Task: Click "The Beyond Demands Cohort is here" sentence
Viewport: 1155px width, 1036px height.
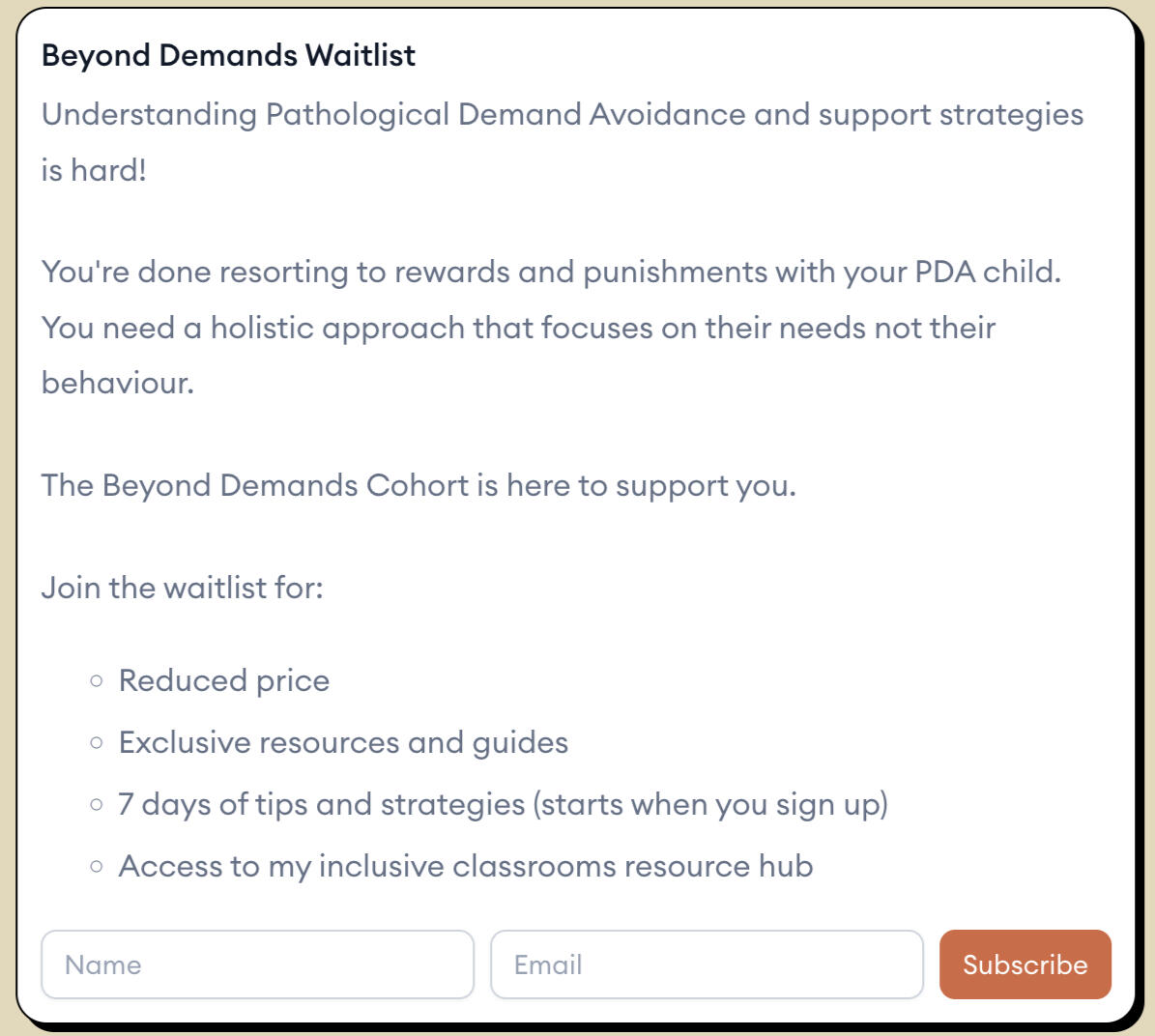Action: pos(419,485)
